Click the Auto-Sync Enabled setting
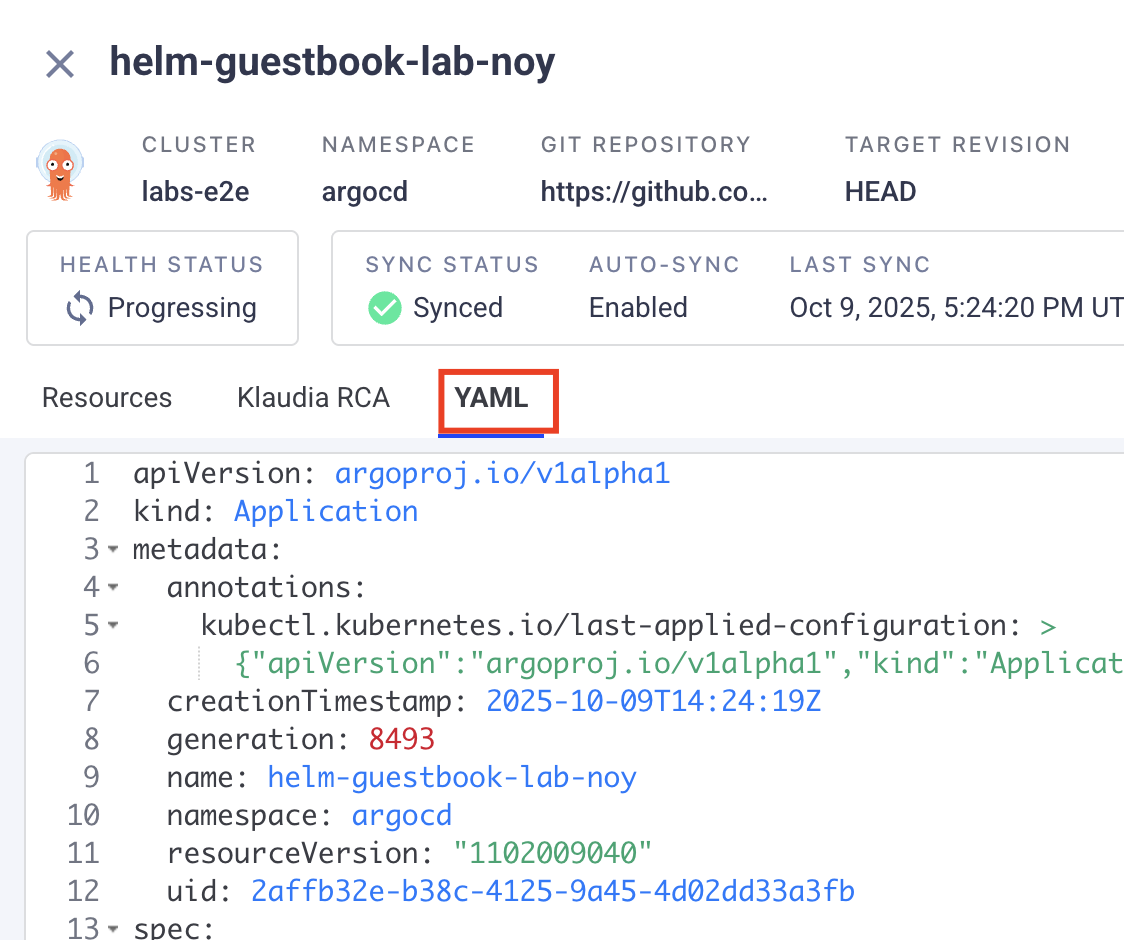Image resolution: width=1124 pixels, height=940 pixels. coord(638,308)
